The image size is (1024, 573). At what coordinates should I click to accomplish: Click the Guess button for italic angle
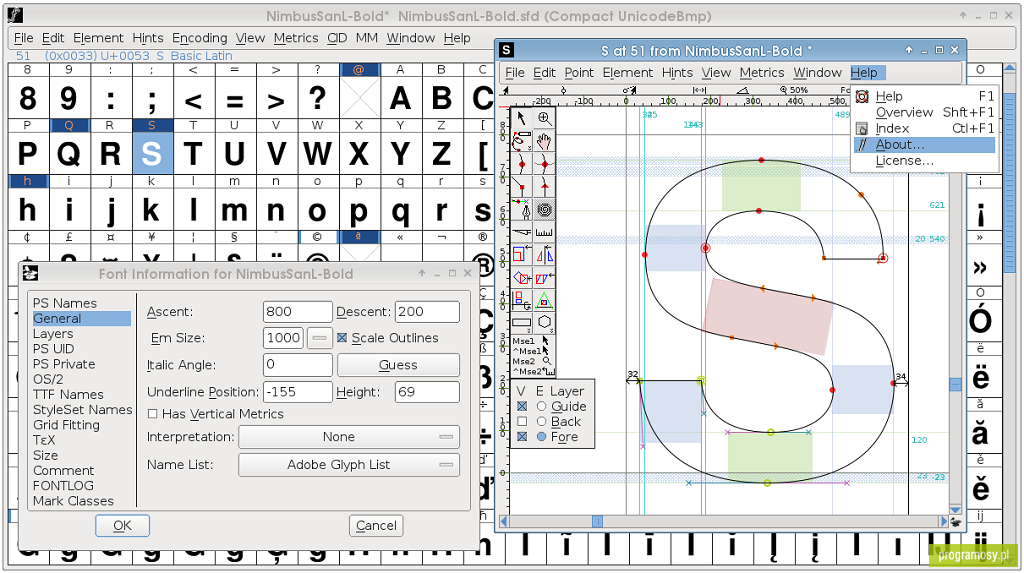click(398, 365)
